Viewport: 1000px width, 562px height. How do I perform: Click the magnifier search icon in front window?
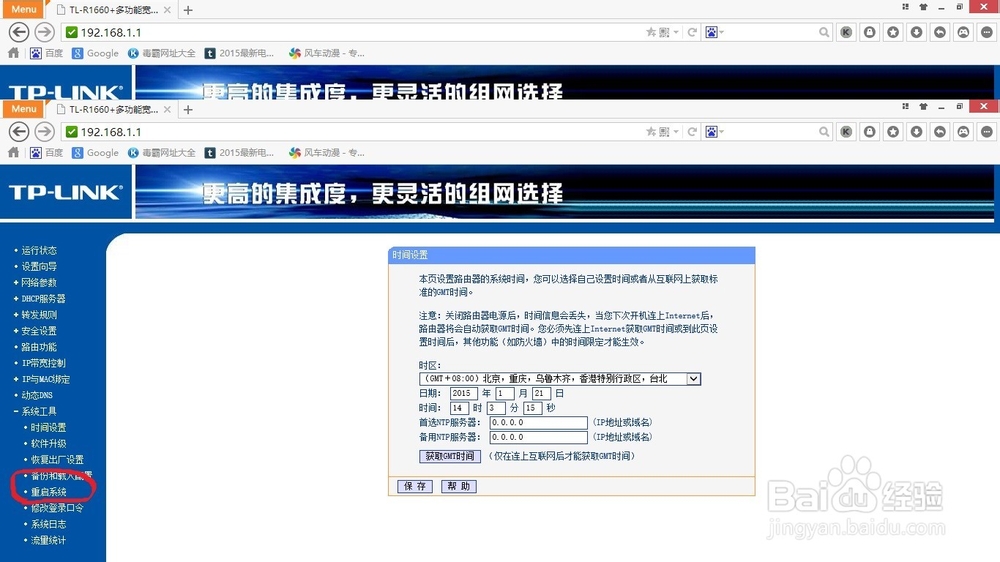coord(824,132)
